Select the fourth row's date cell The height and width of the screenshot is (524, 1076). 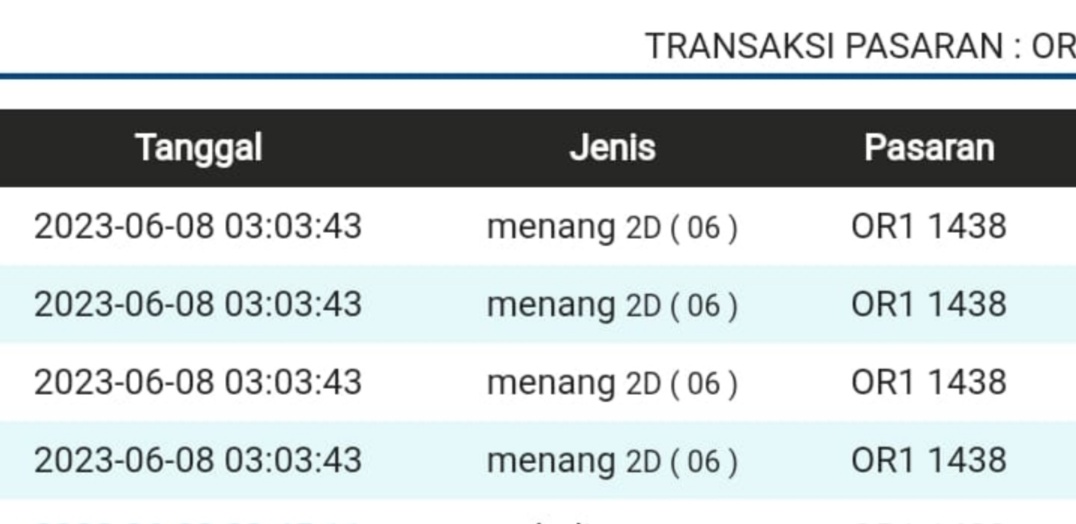(198, 460)
